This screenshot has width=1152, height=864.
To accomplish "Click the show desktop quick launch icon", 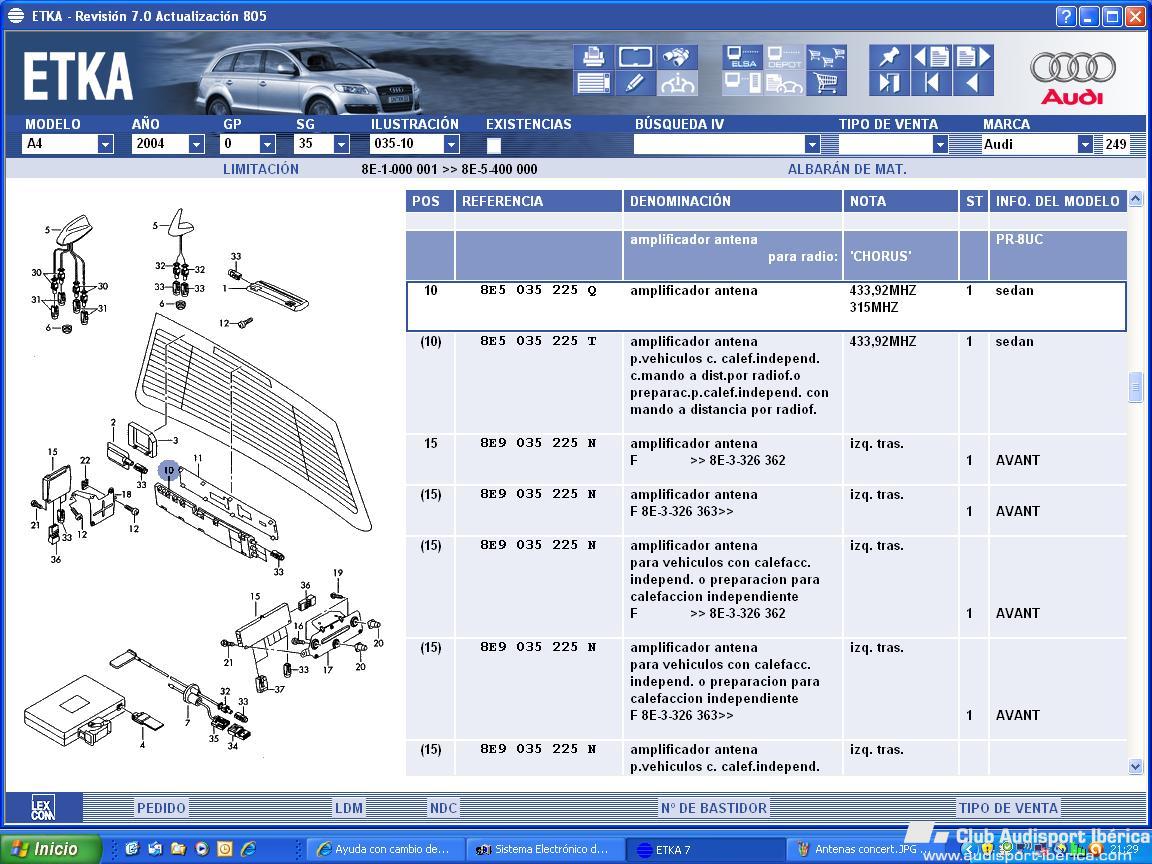I will pyautogui.click(x=132, y=849).
